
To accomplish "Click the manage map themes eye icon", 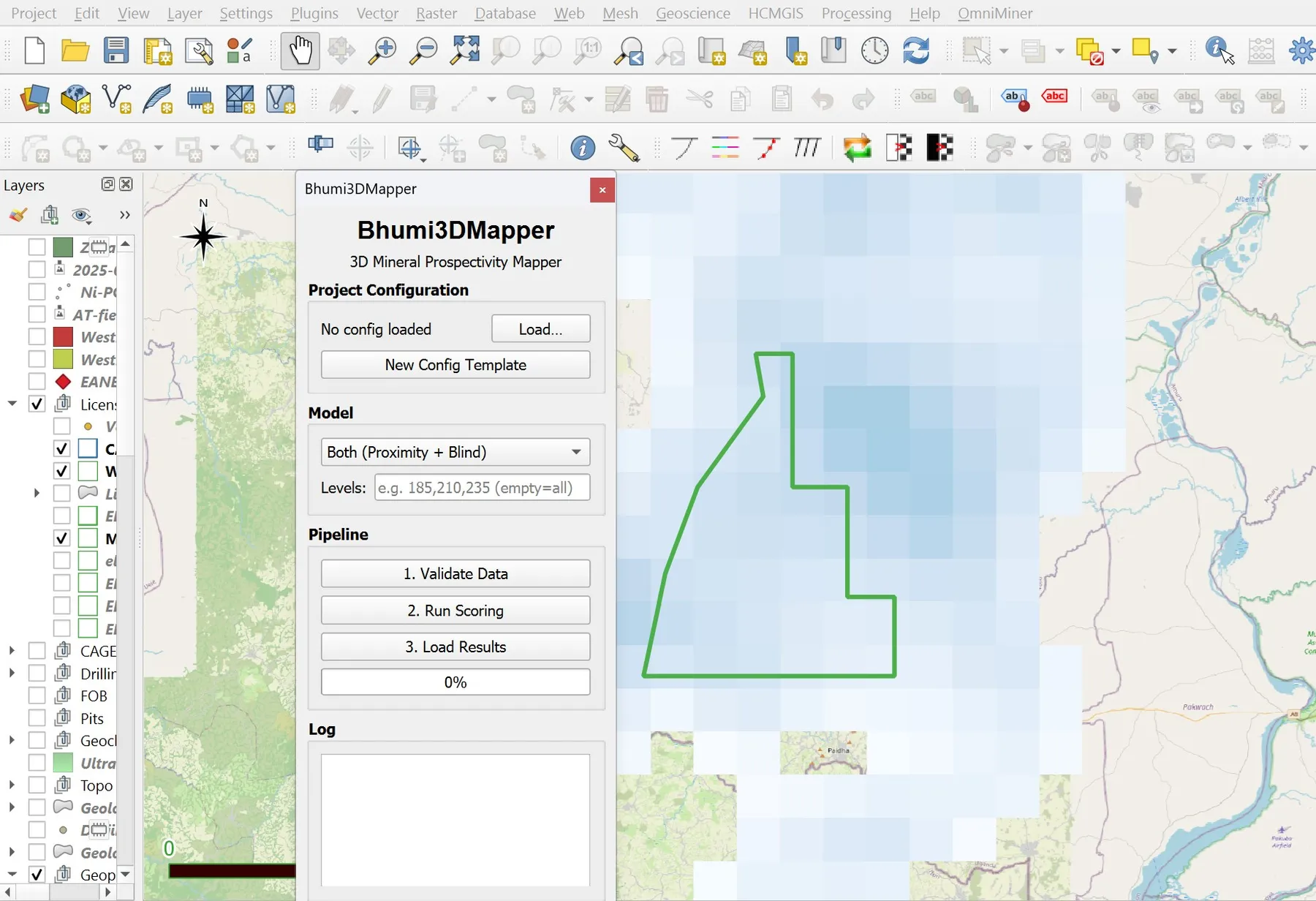I will (81, 215).
